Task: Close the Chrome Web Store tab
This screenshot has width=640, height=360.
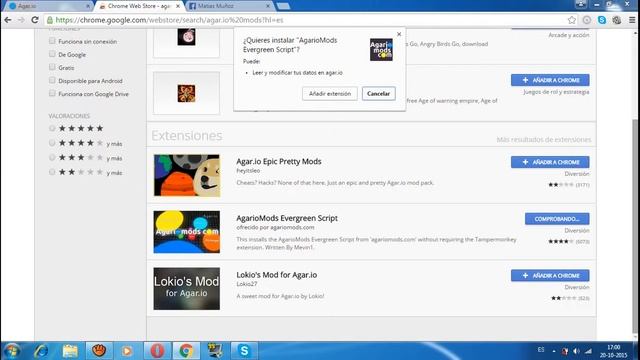Action: (x=178, y=6)
